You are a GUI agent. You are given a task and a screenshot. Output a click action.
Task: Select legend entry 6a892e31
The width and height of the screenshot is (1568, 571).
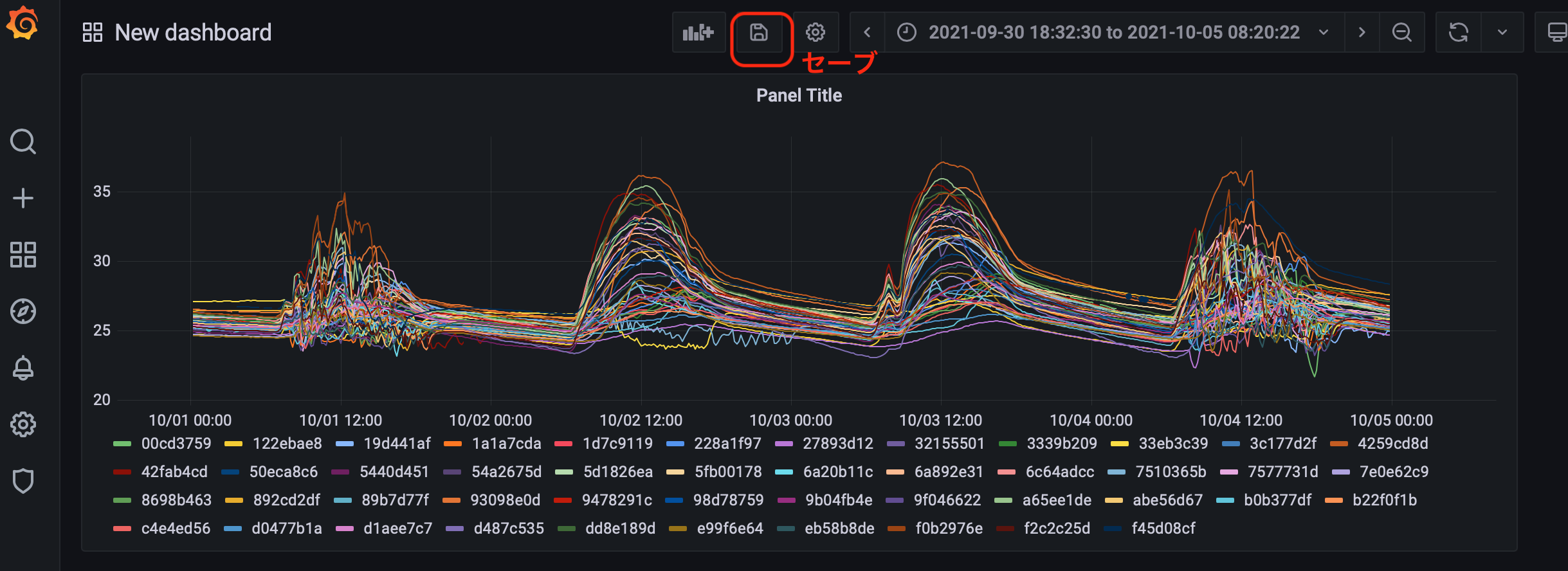[949, 472]
